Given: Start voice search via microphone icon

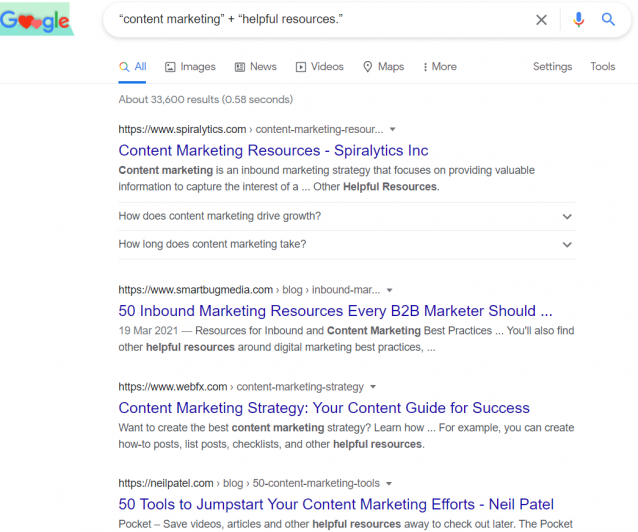Looking at the screenshot, I should tap(578, 19).
